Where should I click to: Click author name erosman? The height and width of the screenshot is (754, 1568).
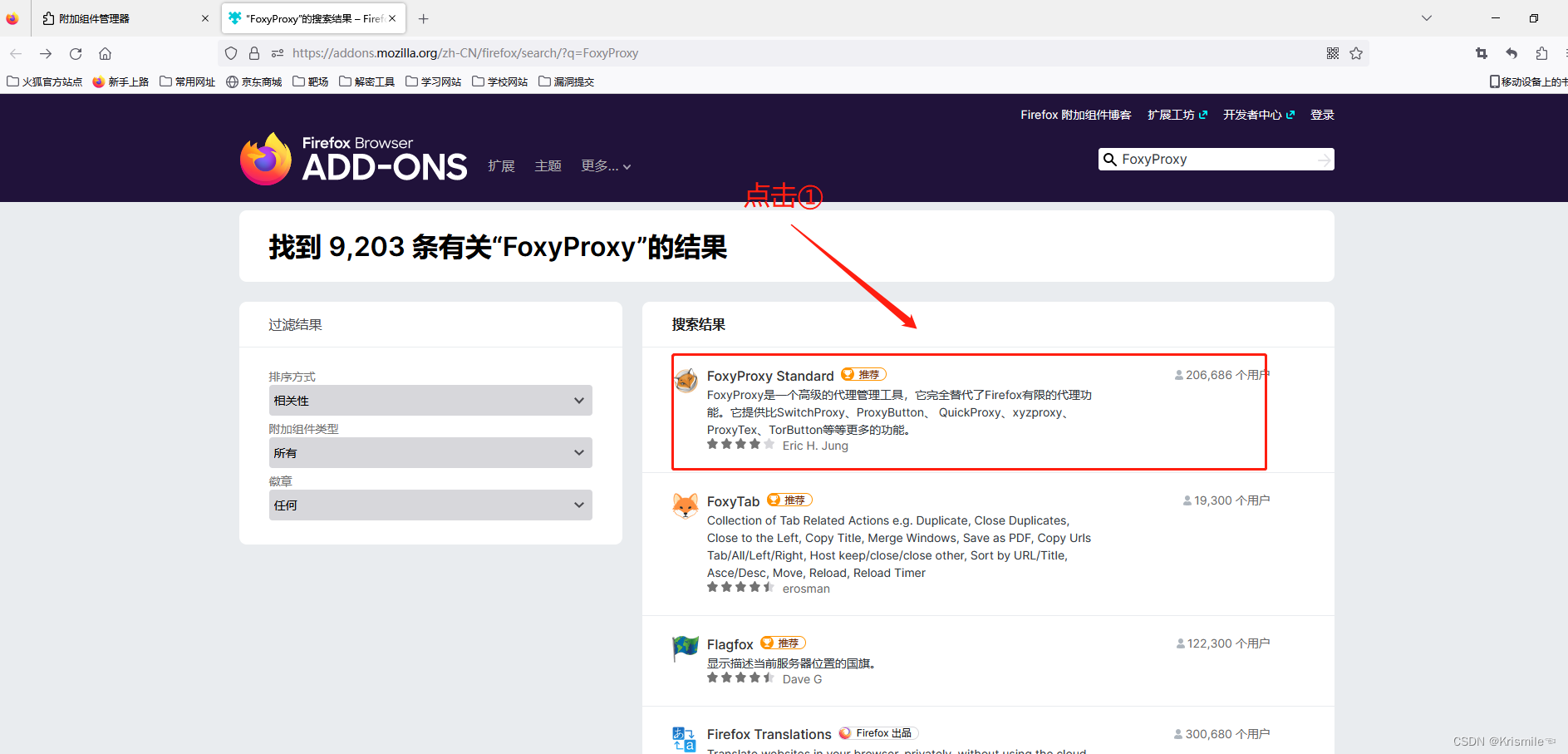pos(806,589)
